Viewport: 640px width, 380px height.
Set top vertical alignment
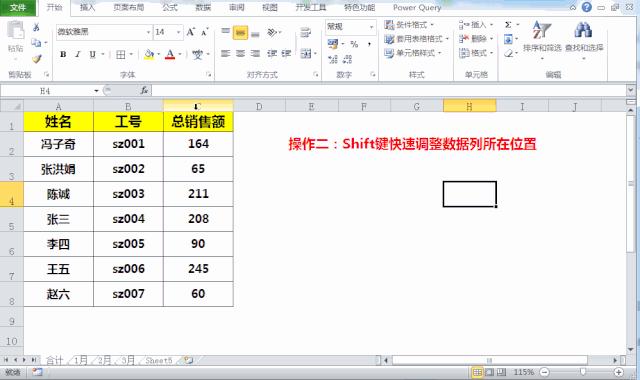click(x=226, y=32)
